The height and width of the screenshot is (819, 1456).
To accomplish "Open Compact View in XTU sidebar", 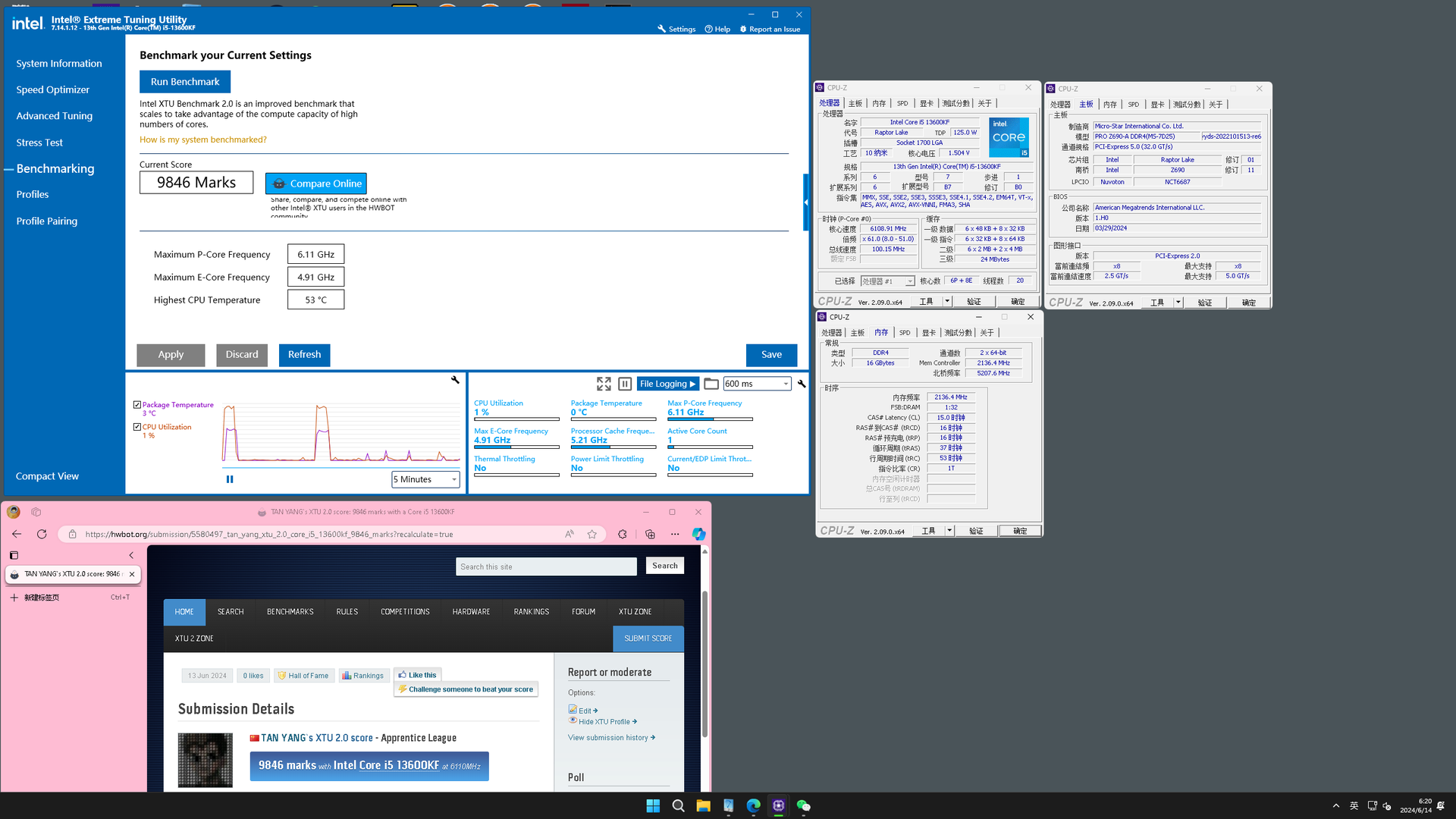I will (x=47, y=476).
